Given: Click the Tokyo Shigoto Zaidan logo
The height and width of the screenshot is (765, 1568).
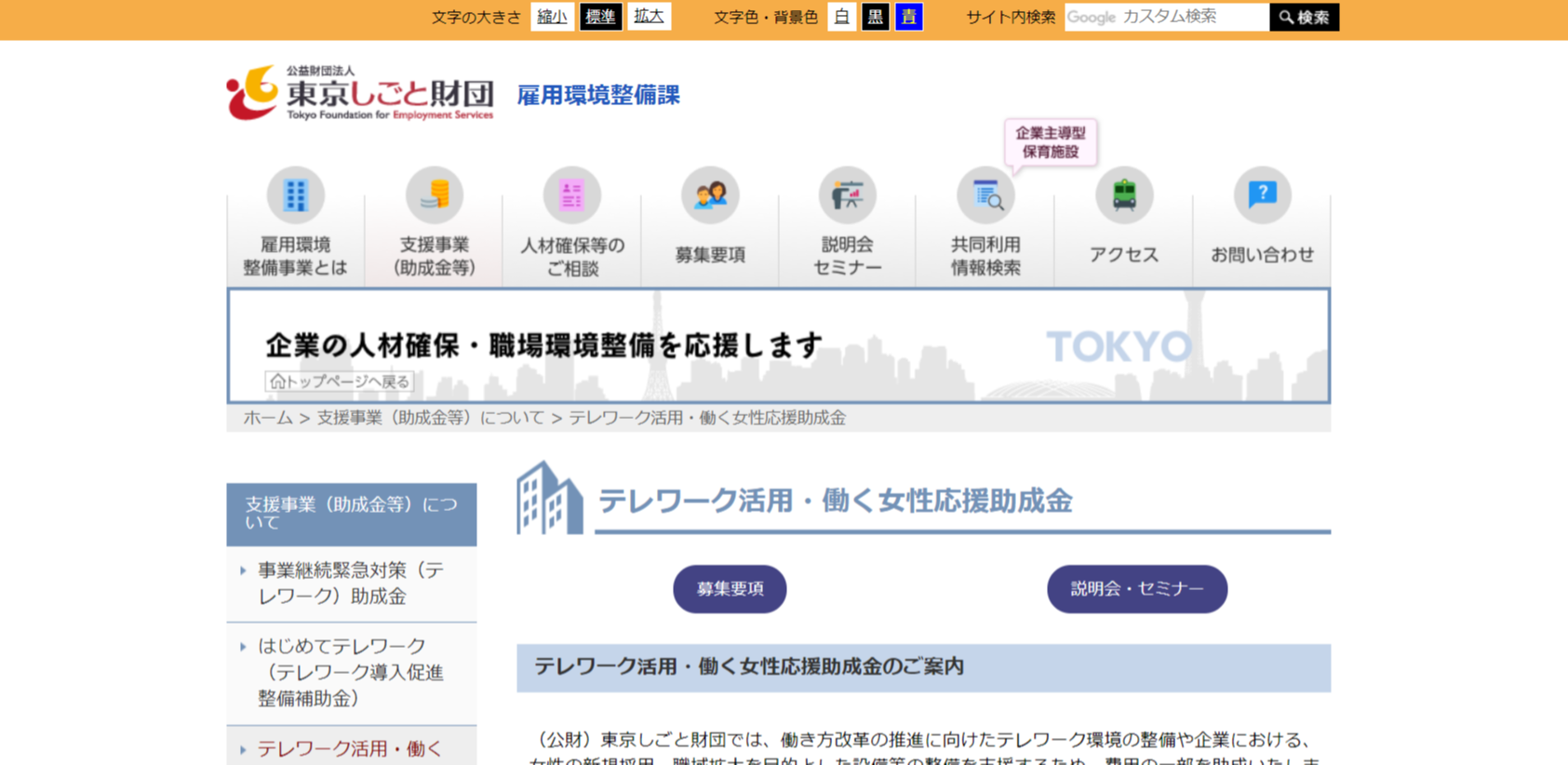Looking at the screenshot, I should click(360, 93).
